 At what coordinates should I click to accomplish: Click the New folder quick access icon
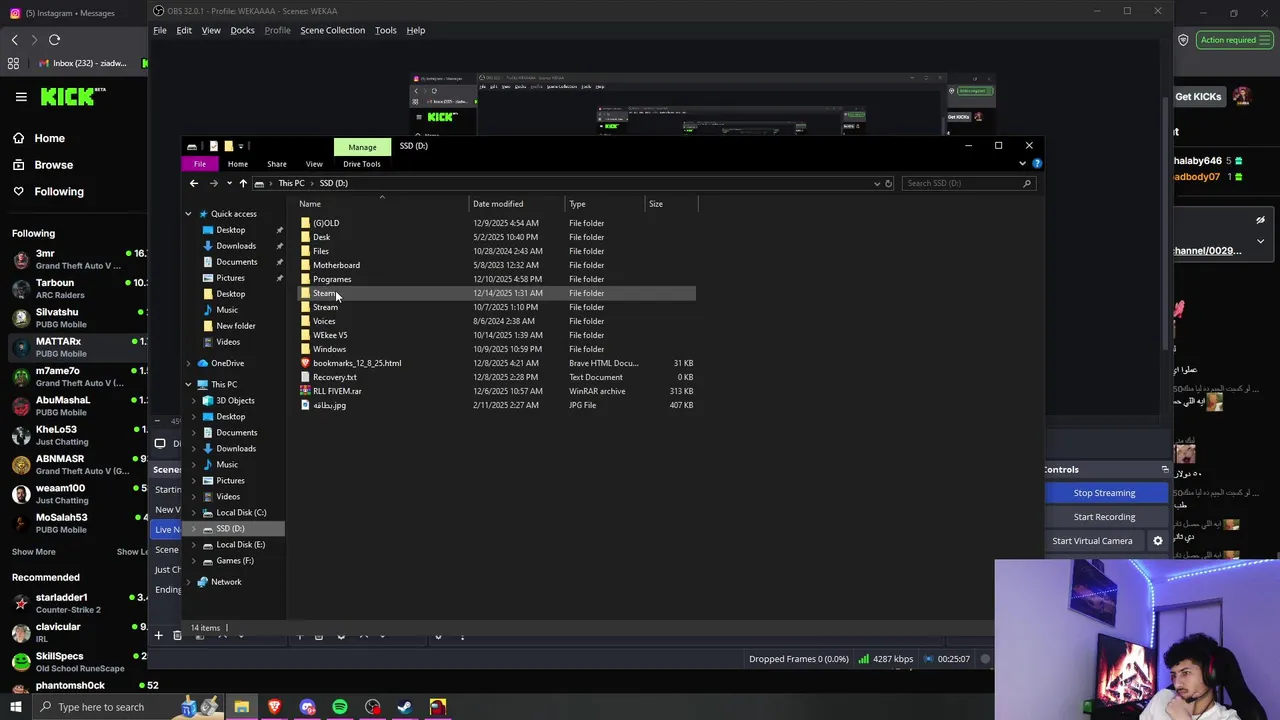pos(228,146)
